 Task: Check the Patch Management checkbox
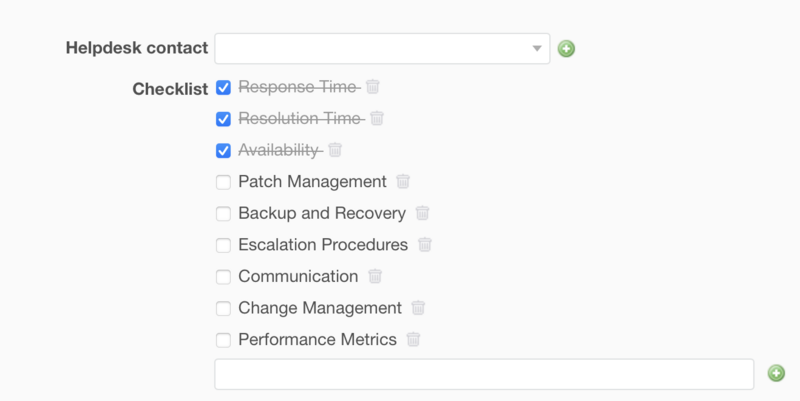[223, 182]
